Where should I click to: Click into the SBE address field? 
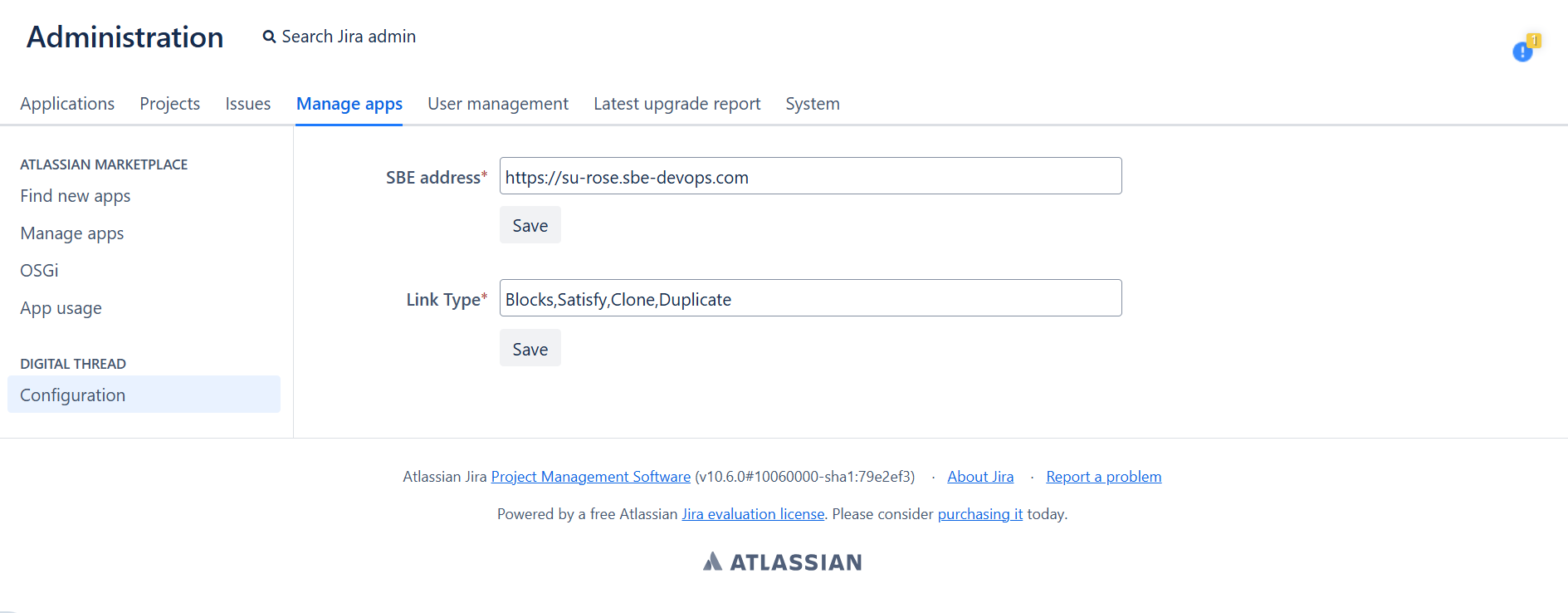810,176
